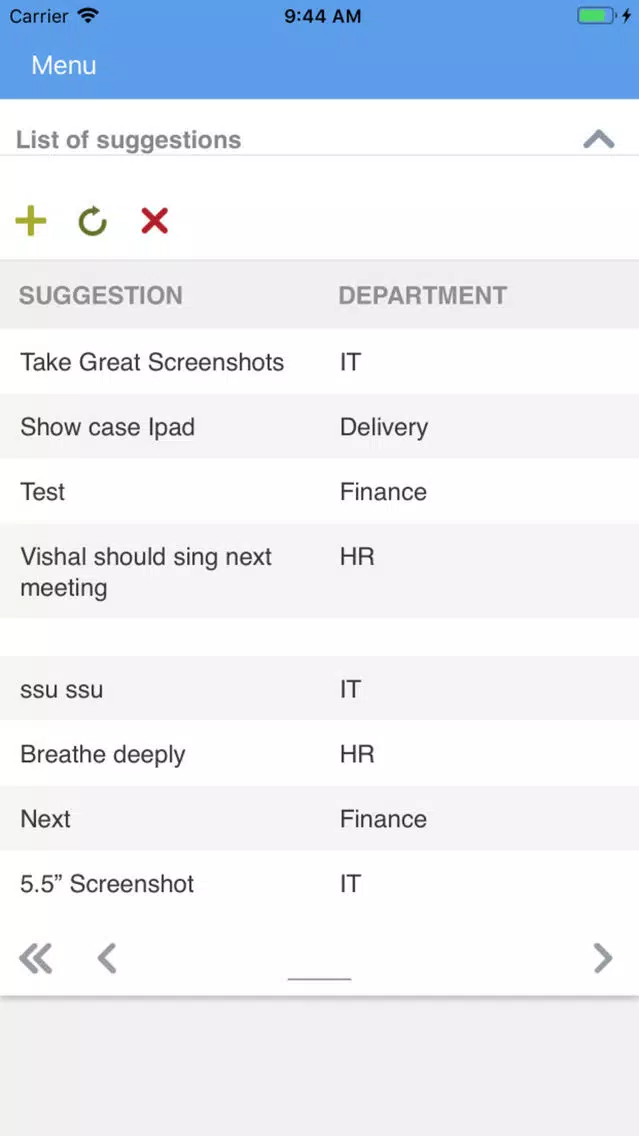Click the green refresh list icon

click(93, 222)
